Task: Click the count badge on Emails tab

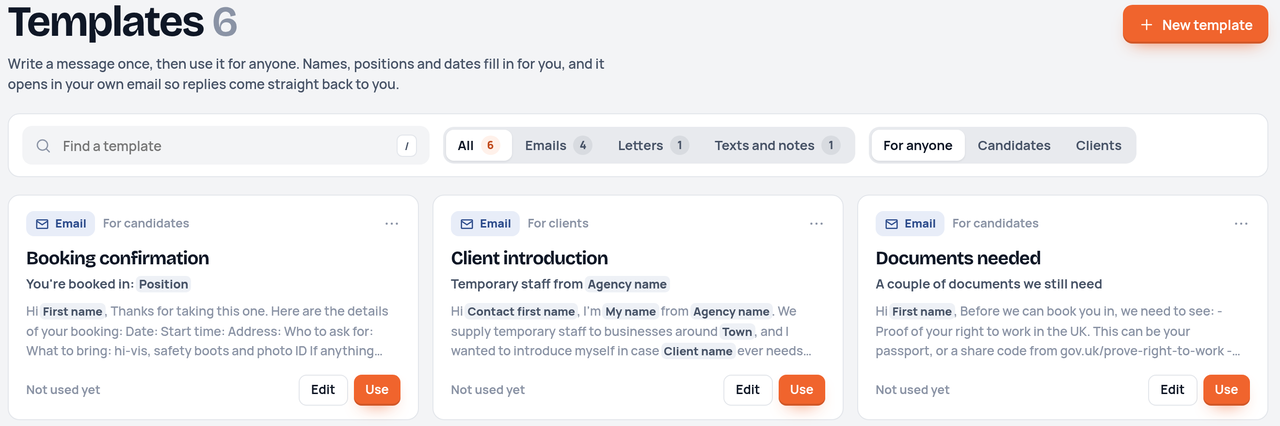Action: pos(582,146)
